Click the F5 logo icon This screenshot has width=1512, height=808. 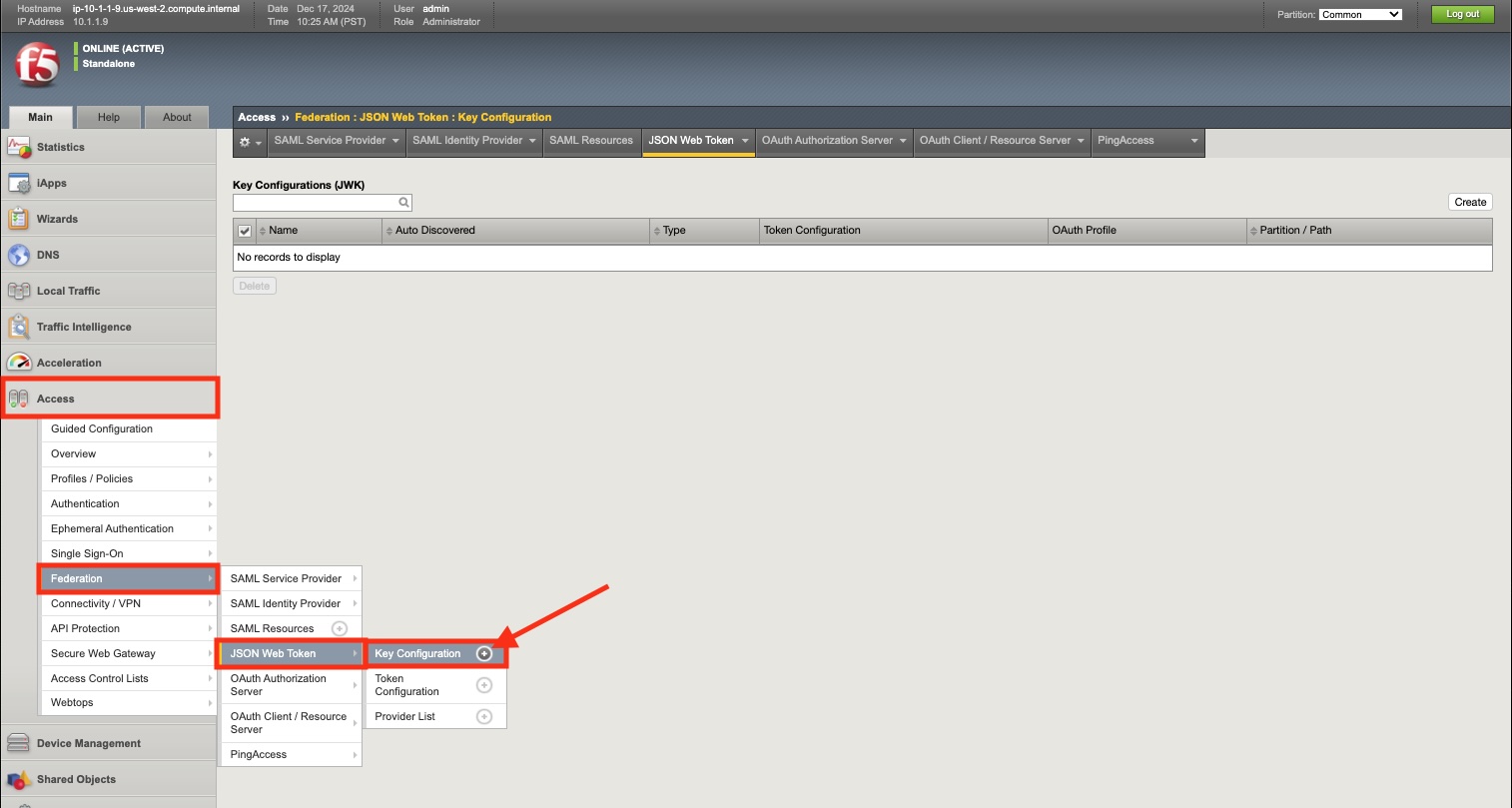pyautogui.click(x=36, y=65)
